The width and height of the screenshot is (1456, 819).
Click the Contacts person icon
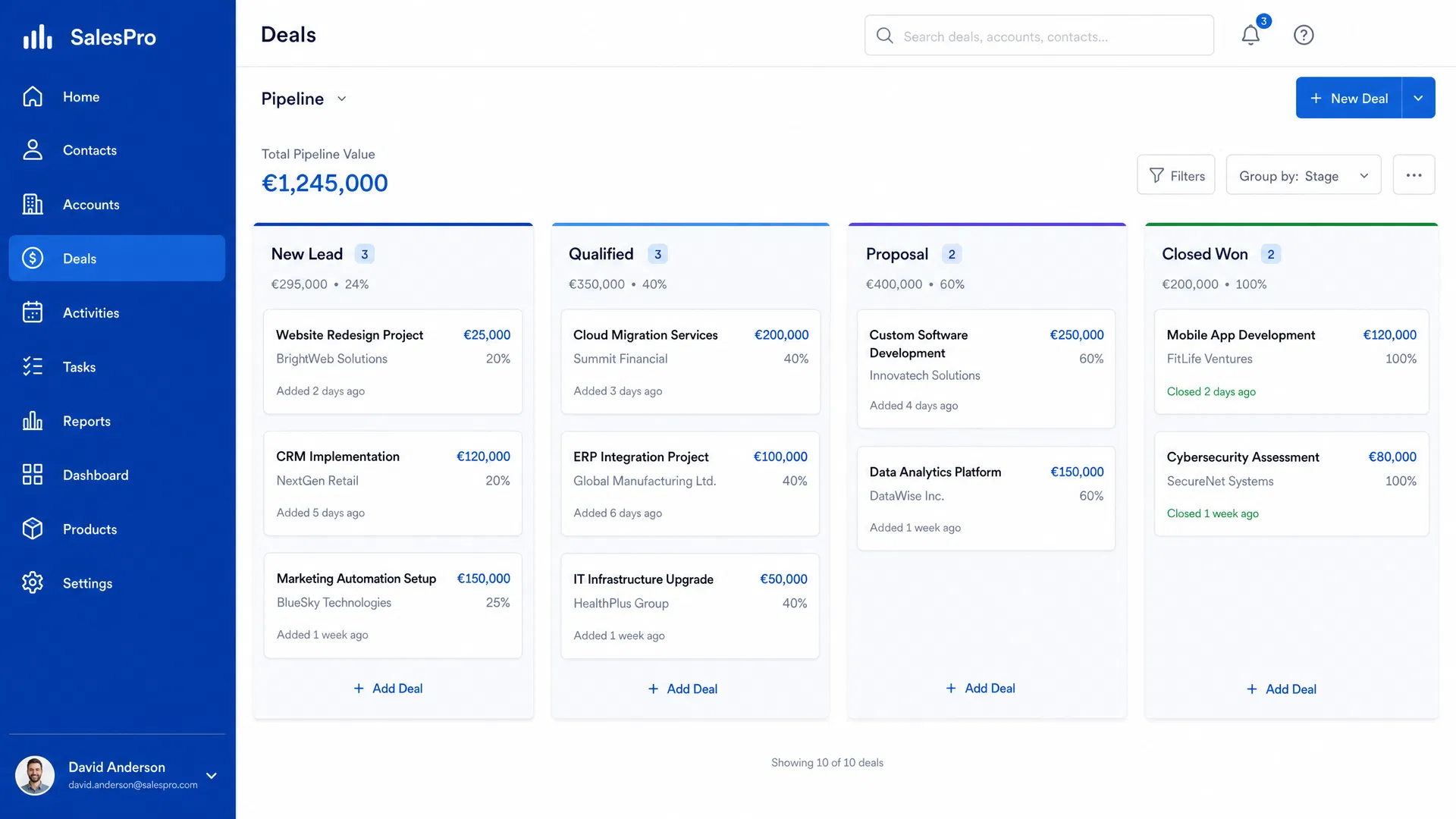(33, 150)
